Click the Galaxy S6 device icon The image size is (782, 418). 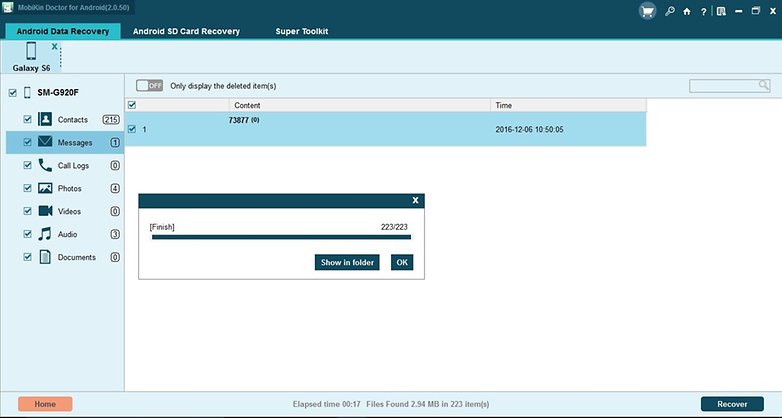31,52
